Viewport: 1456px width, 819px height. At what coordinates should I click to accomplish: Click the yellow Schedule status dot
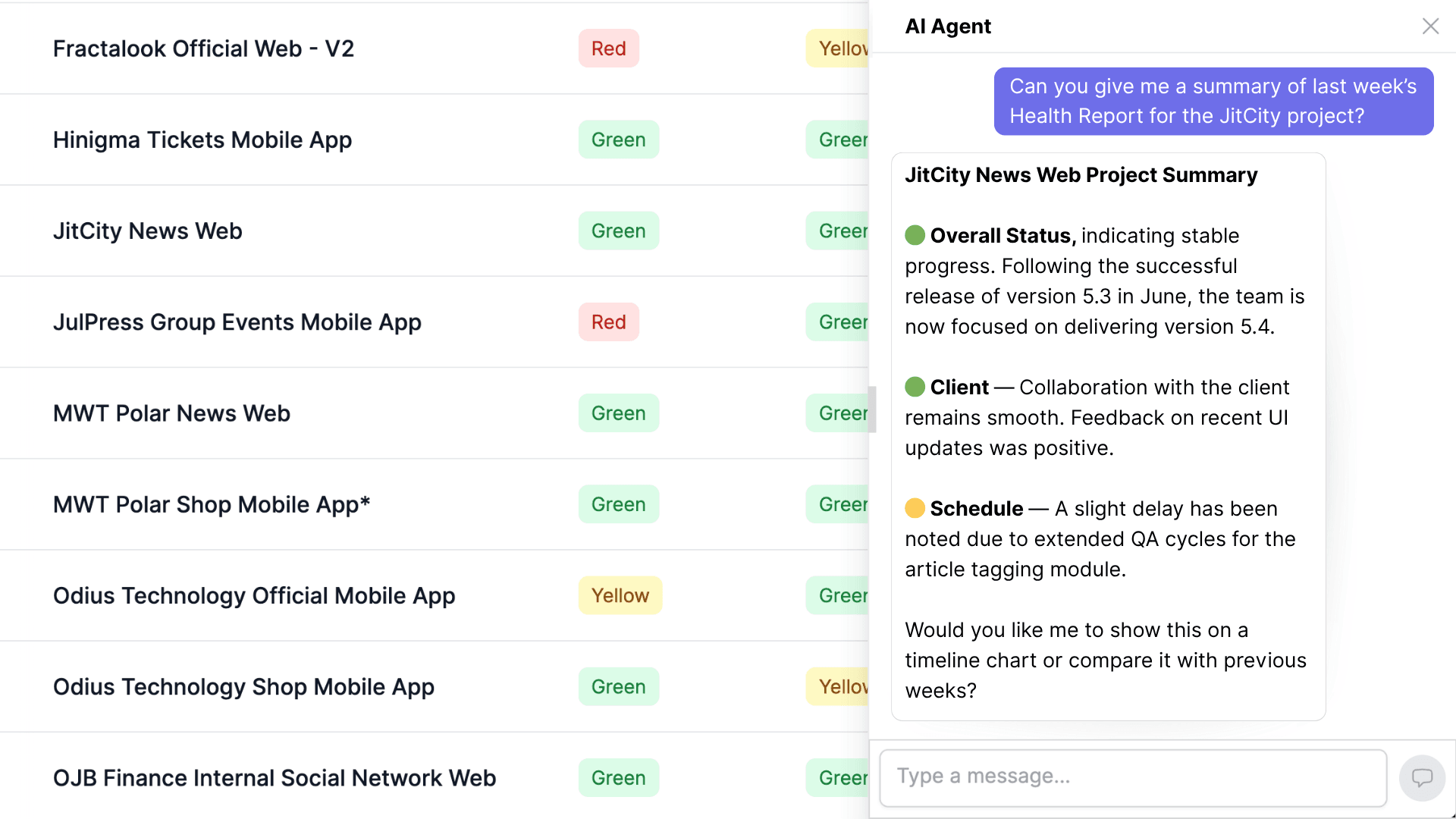coord(914,508)
